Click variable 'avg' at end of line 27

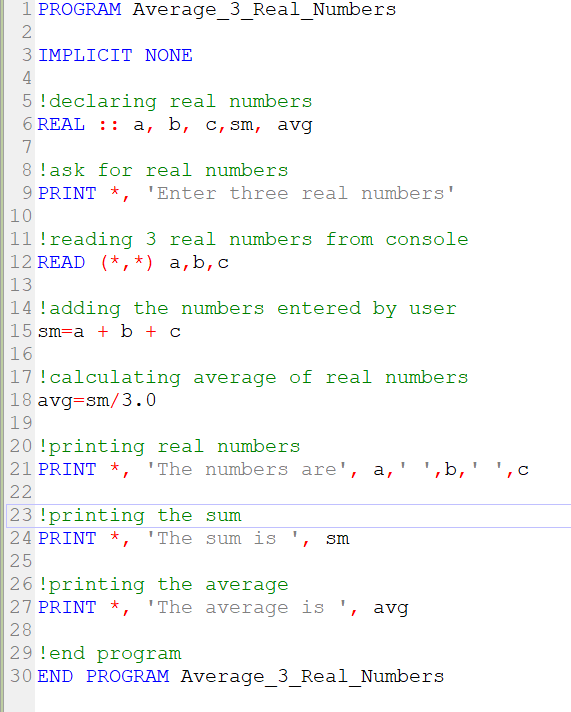(391, 608)
